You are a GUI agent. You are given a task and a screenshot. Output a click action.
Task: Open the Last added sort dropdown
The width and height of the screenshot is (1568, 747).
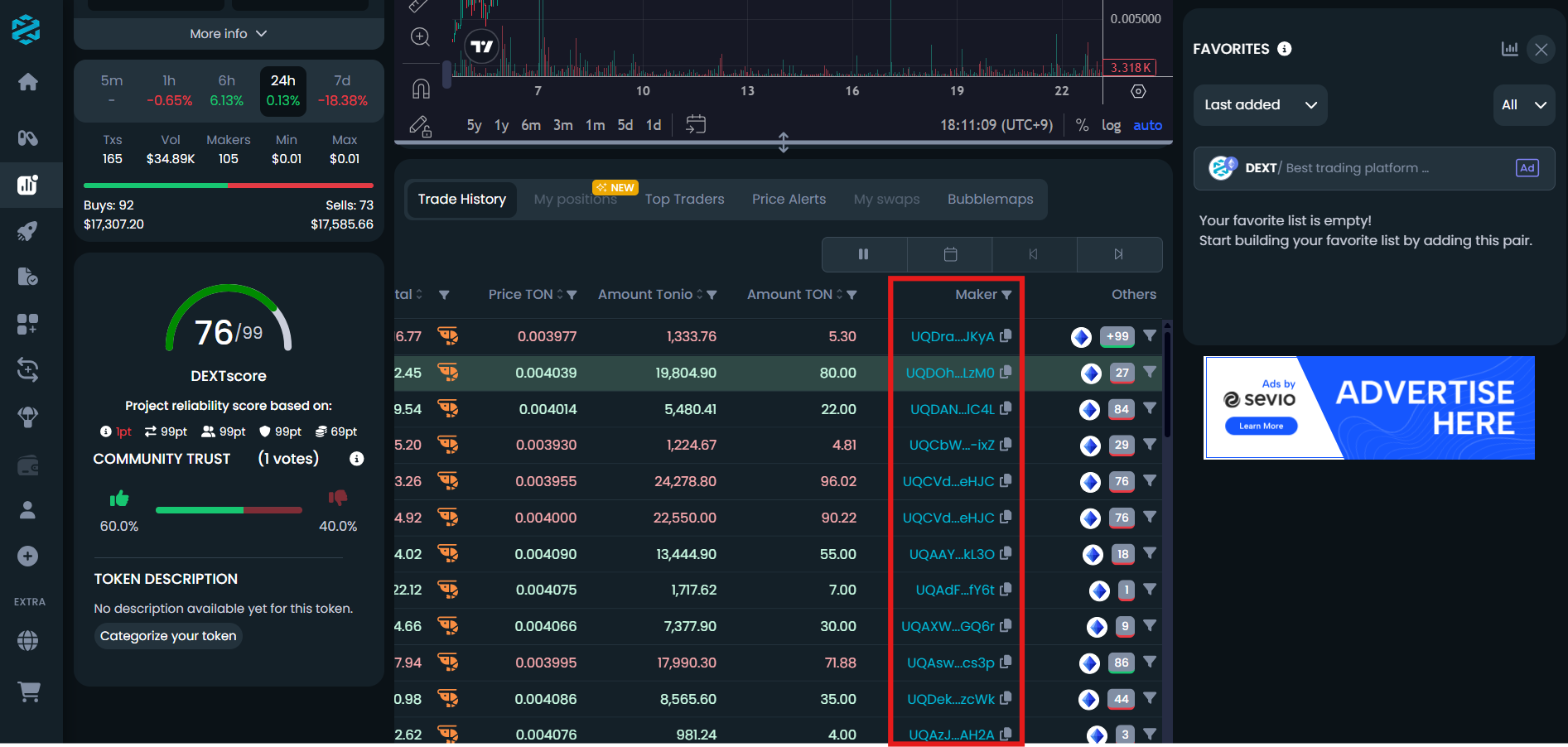(x=1260, y=105)
